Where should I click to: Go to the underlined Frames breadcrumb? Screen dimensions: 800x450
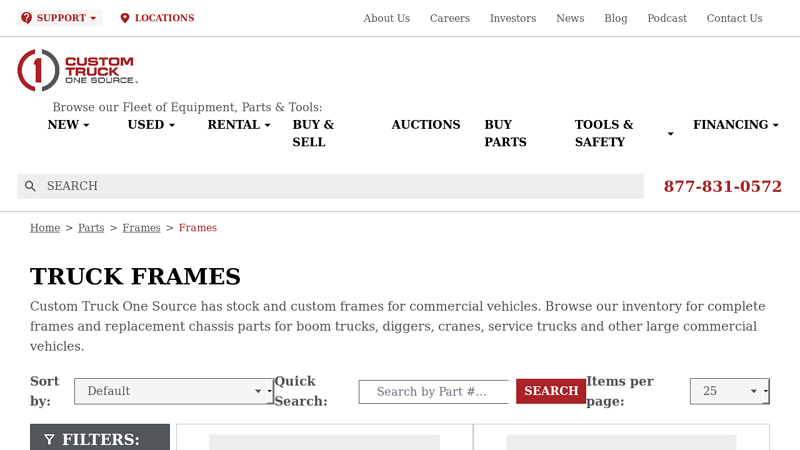pyautogui.click(x=141, y=228)
